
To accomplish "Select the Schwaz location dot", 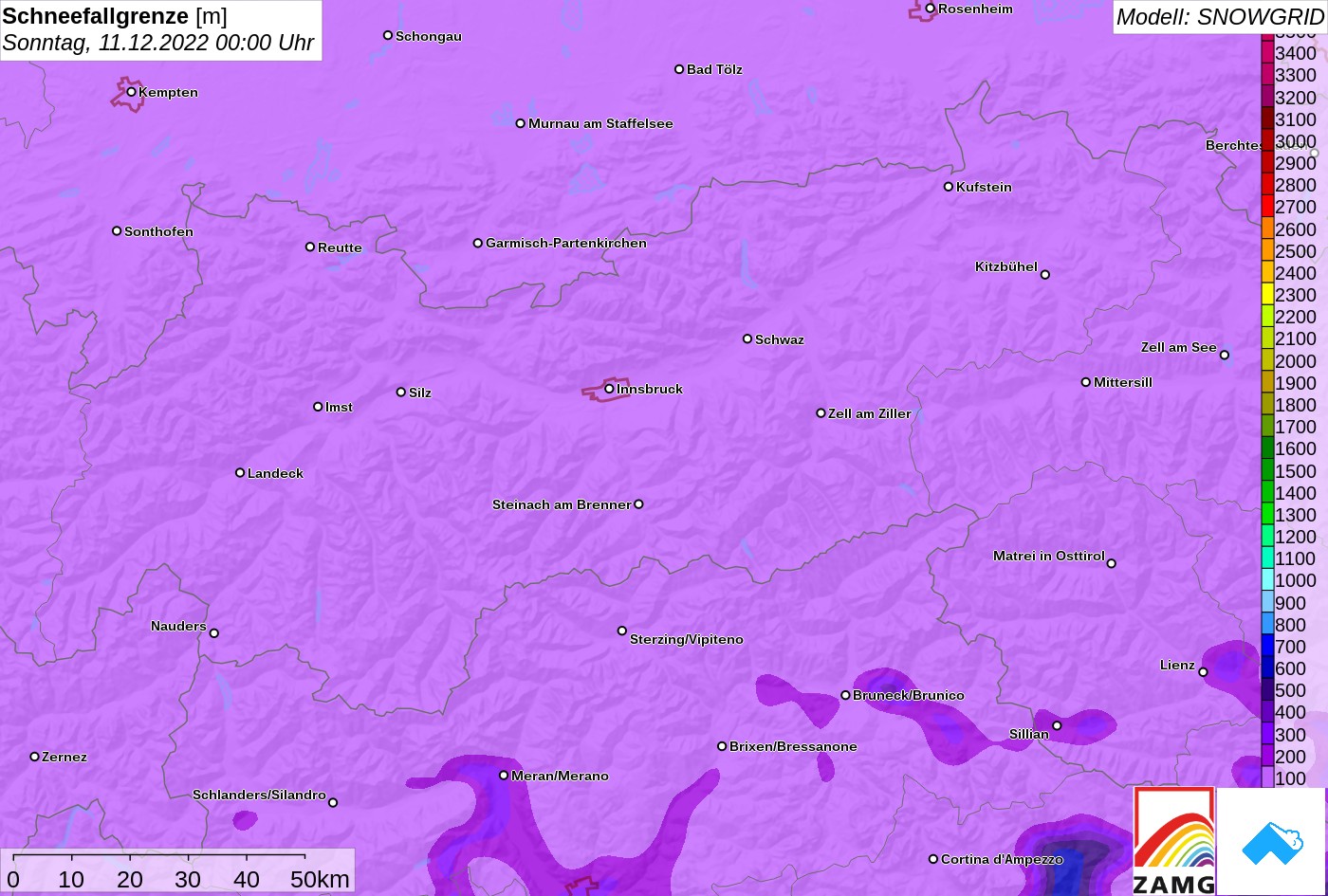I will click(747, 338).
